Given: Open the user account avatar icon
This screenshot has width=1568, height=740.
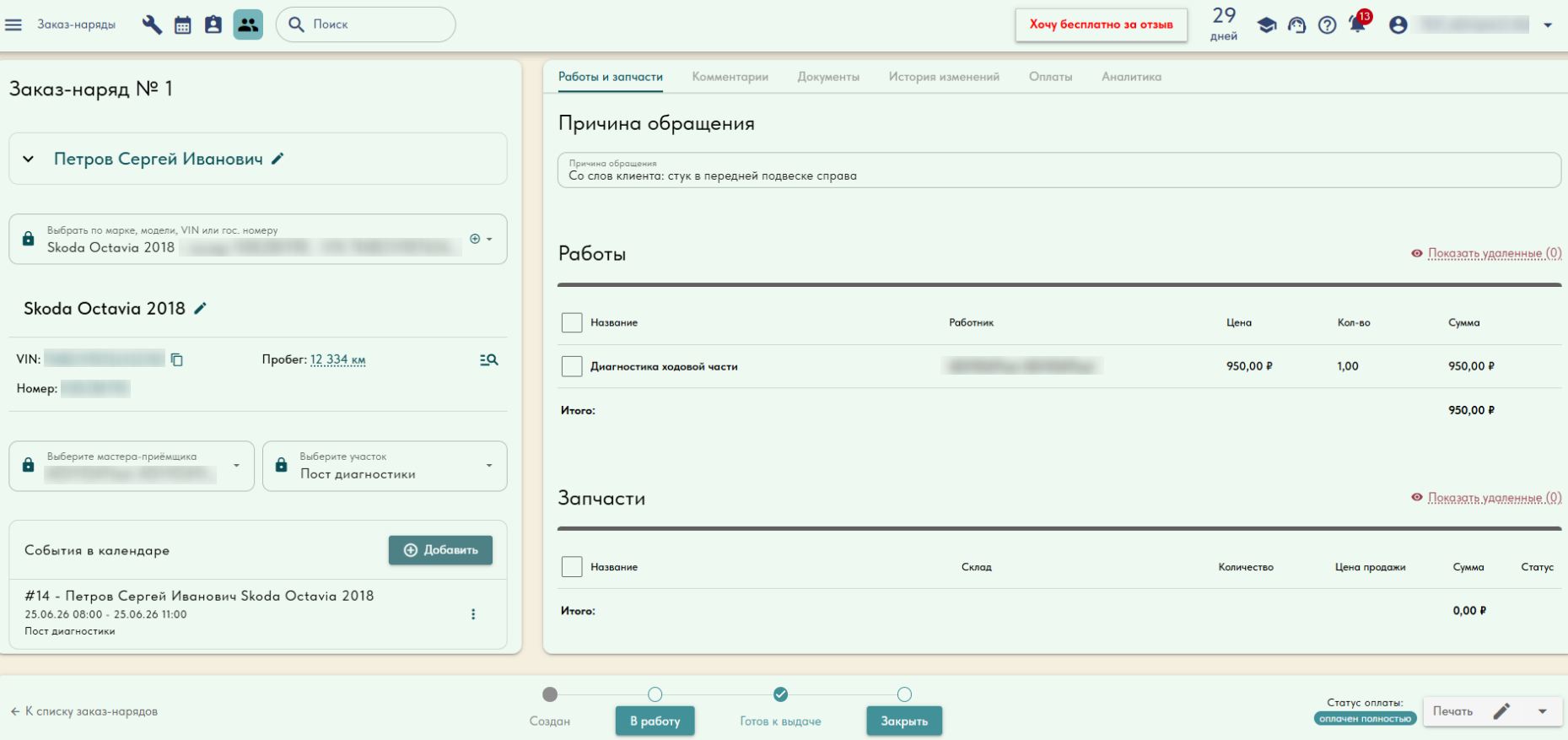Looking at the screenshot, I should [1398, 25].
